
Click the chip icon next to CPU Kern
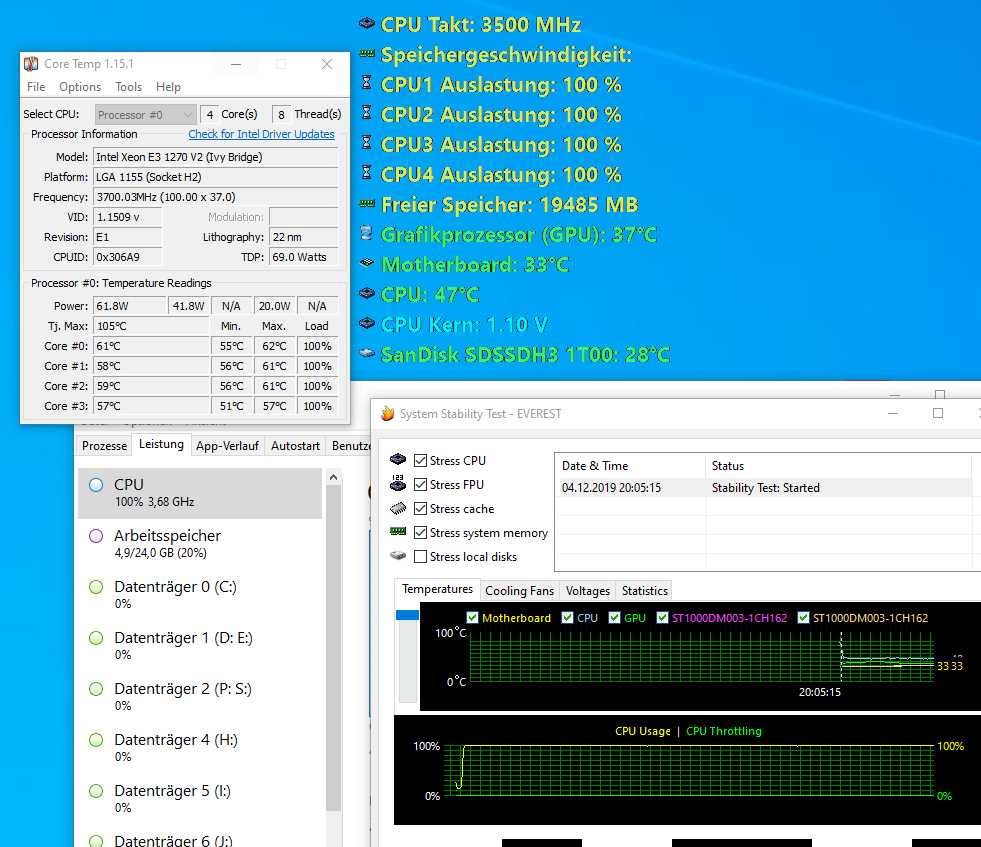tap(367, 323)
